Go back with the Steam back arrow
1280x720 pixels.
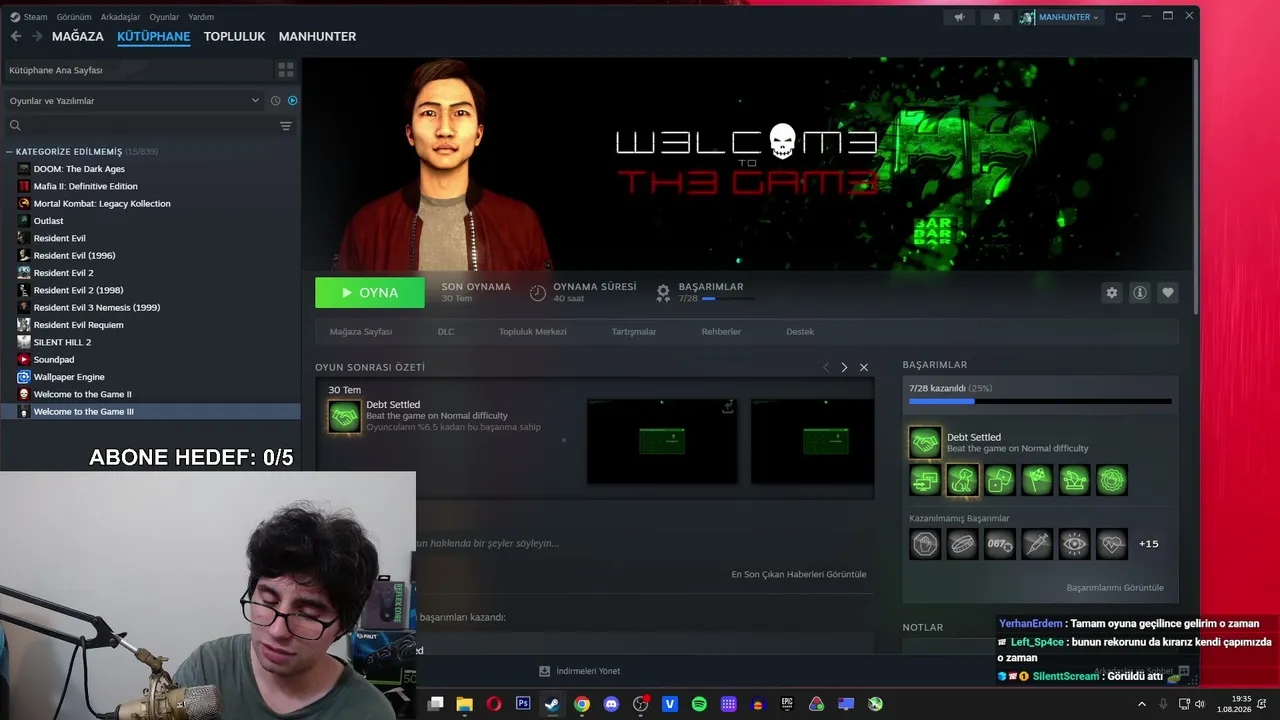pos(16,36)
